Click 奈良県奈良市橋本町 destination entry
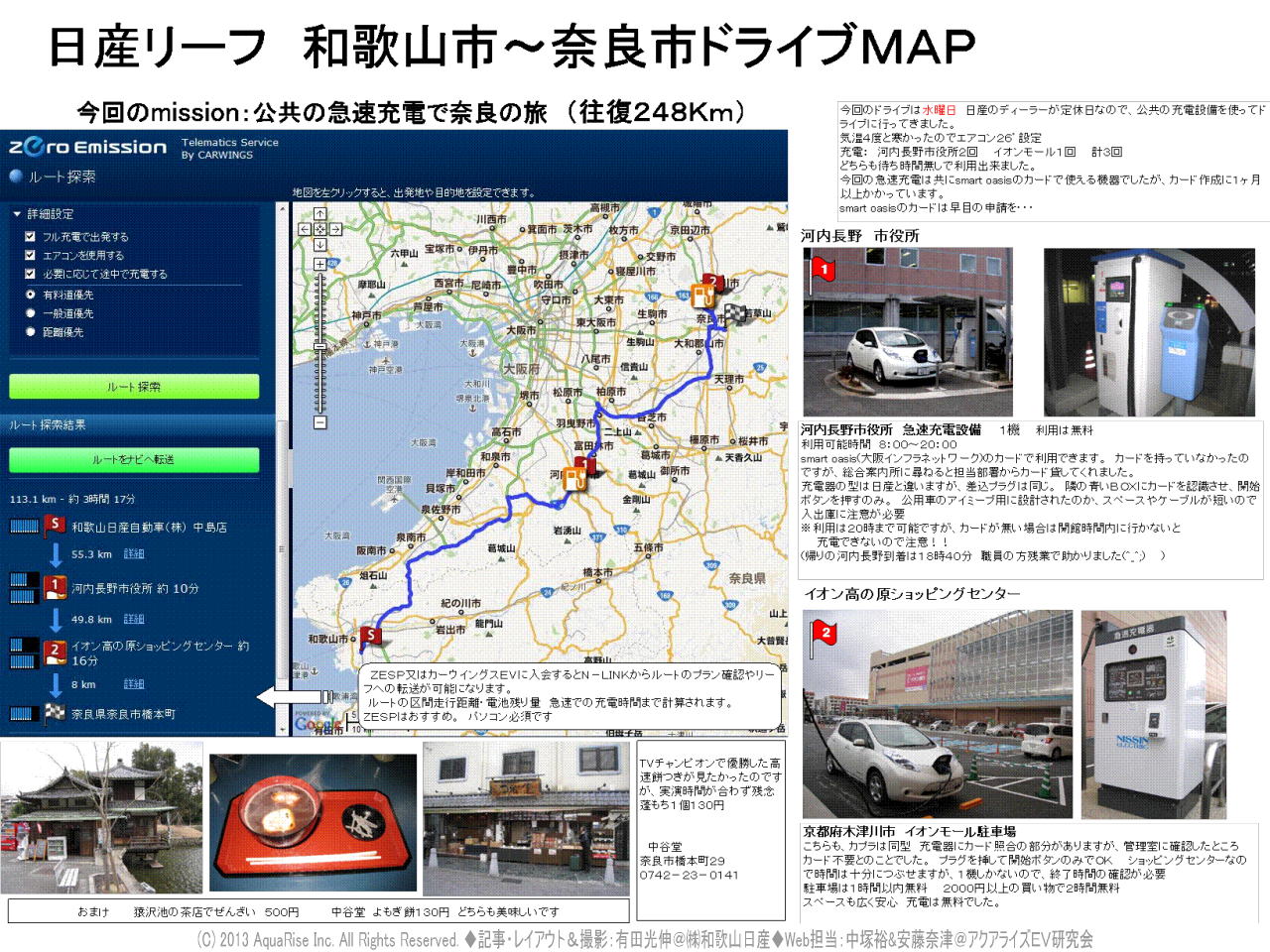This screenshot has width=1270, height=952. (x=123, y=714)
